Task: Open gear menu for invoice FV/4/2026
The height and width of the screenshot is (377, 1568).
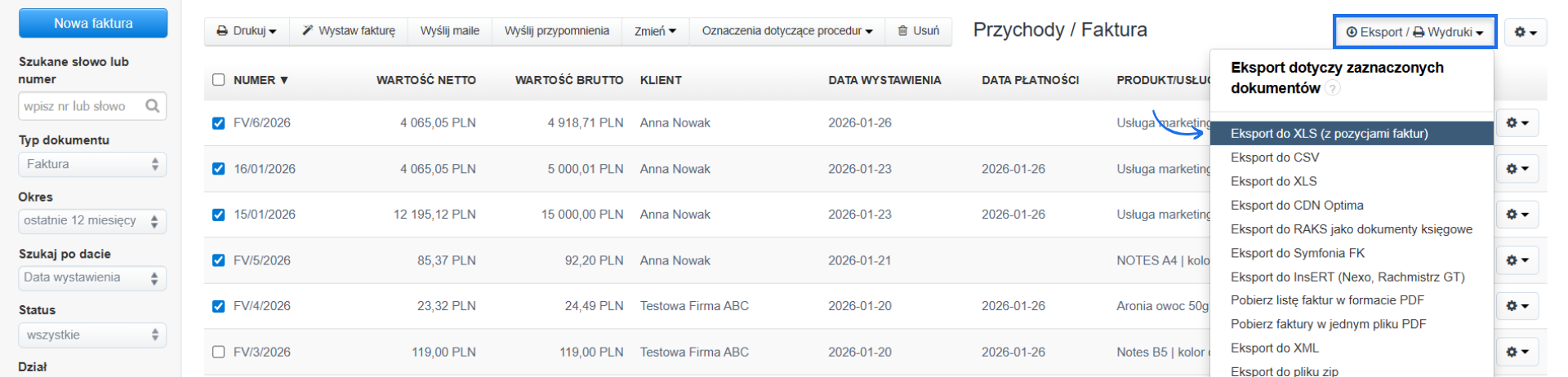Action: tap(1517, 306)
